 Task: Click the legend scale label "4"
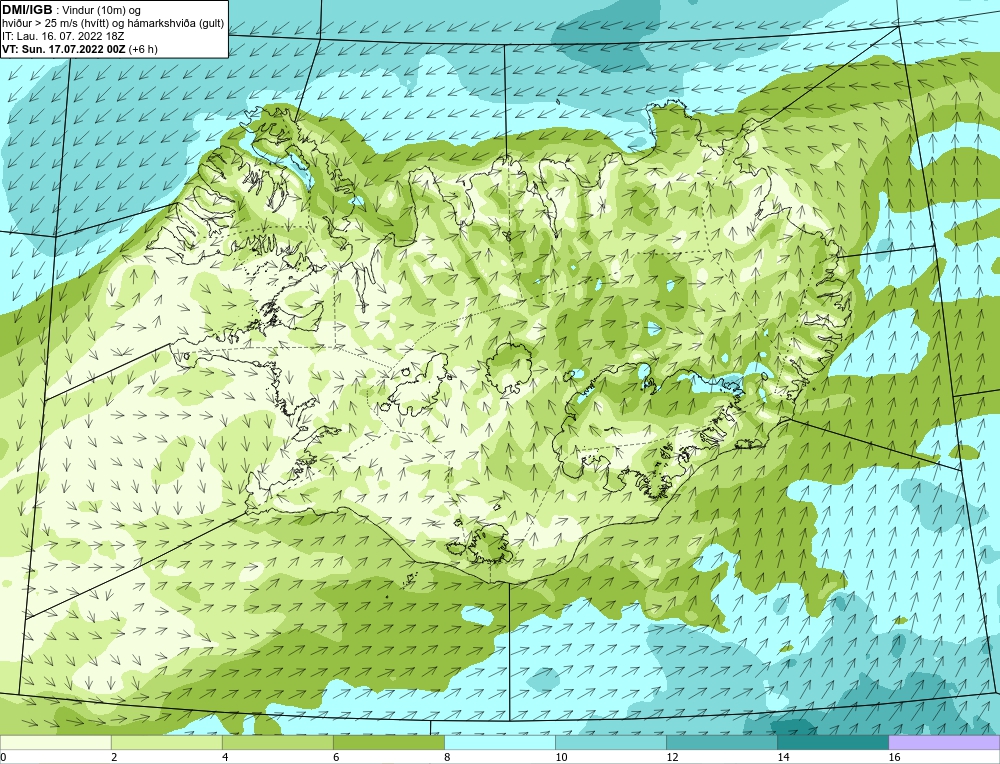(225, 757)
